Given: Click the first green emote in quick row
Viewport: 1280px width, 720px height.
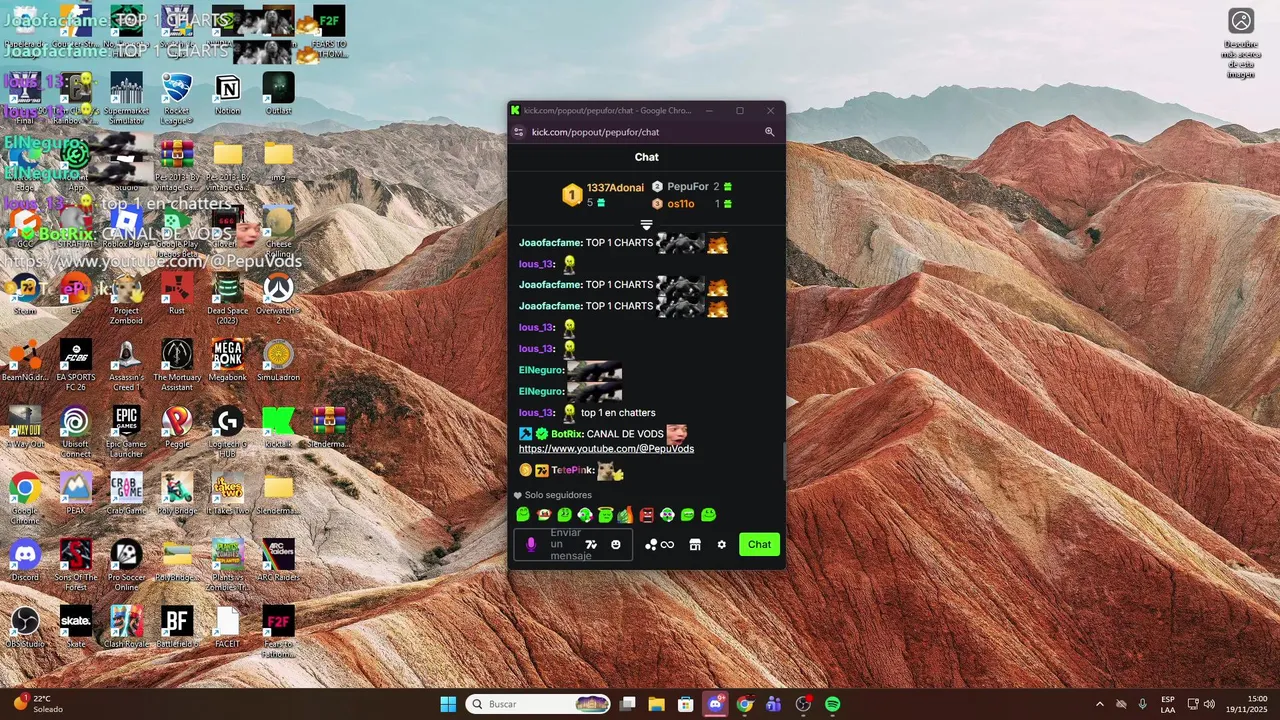Looking at the screenshot, I should [x=522, y=515].
